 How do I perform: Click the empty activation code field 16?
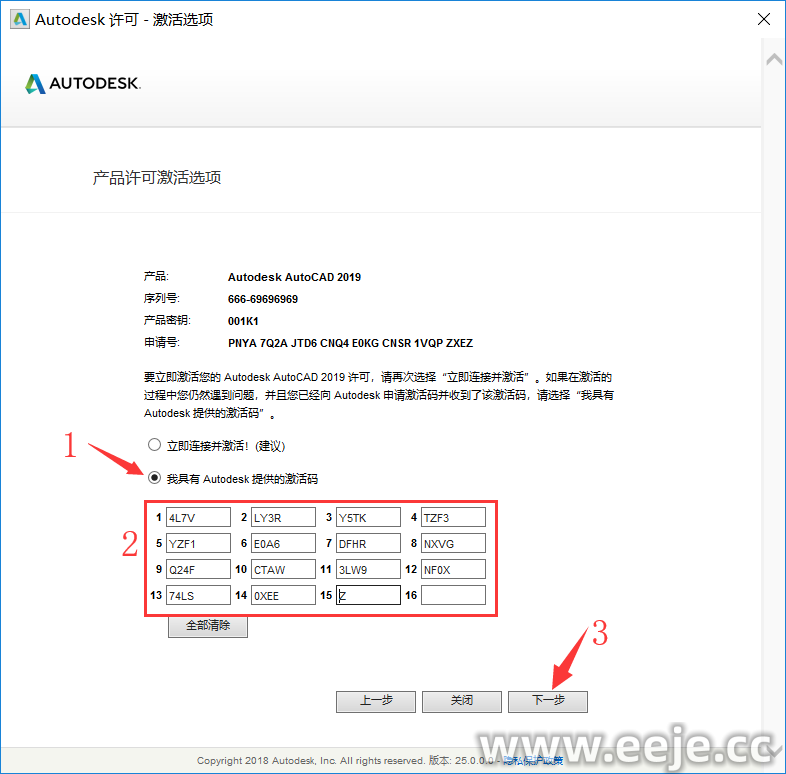point(453,596)
